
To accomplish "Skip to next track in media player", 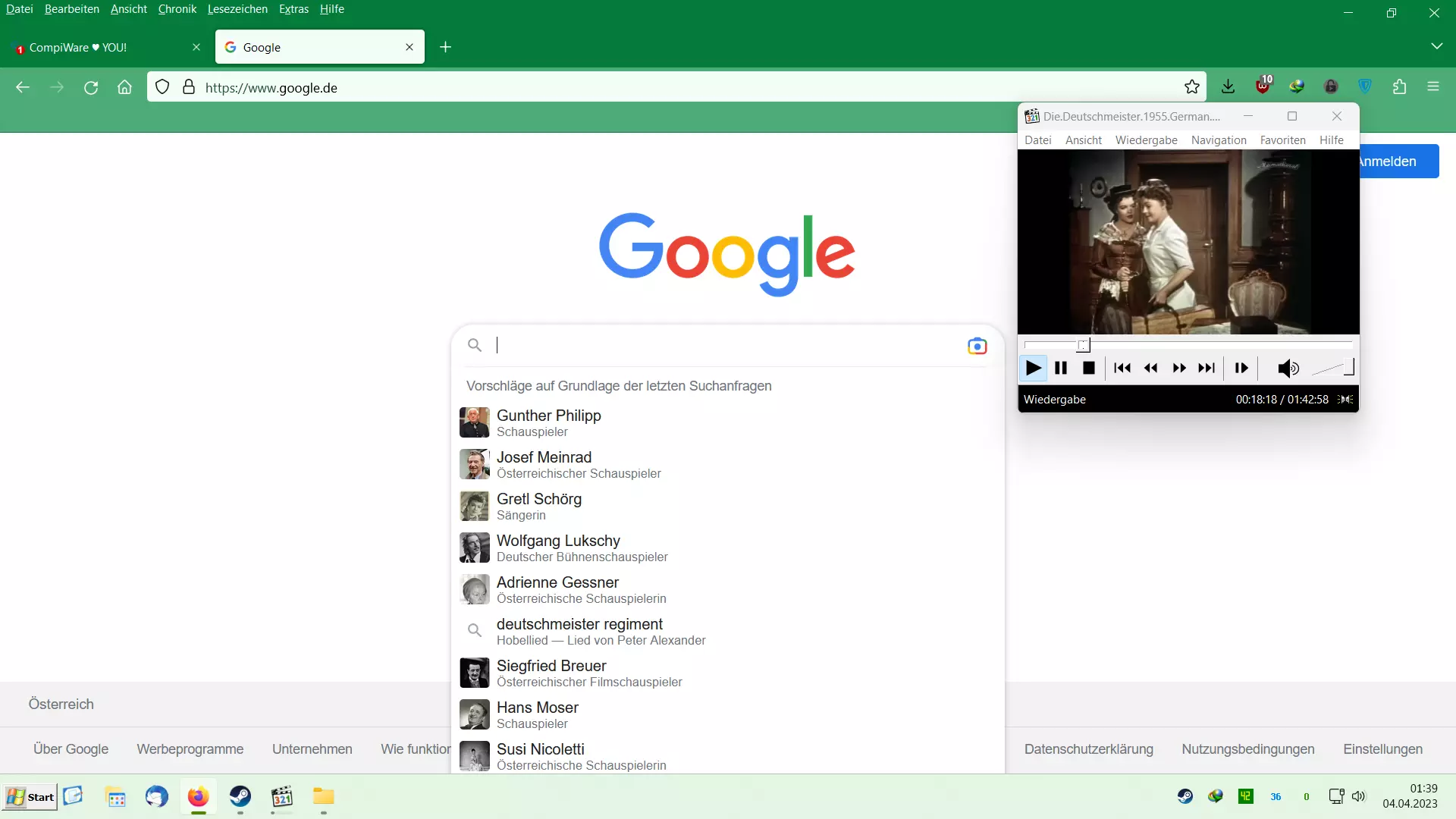I will click(1207, 369).
